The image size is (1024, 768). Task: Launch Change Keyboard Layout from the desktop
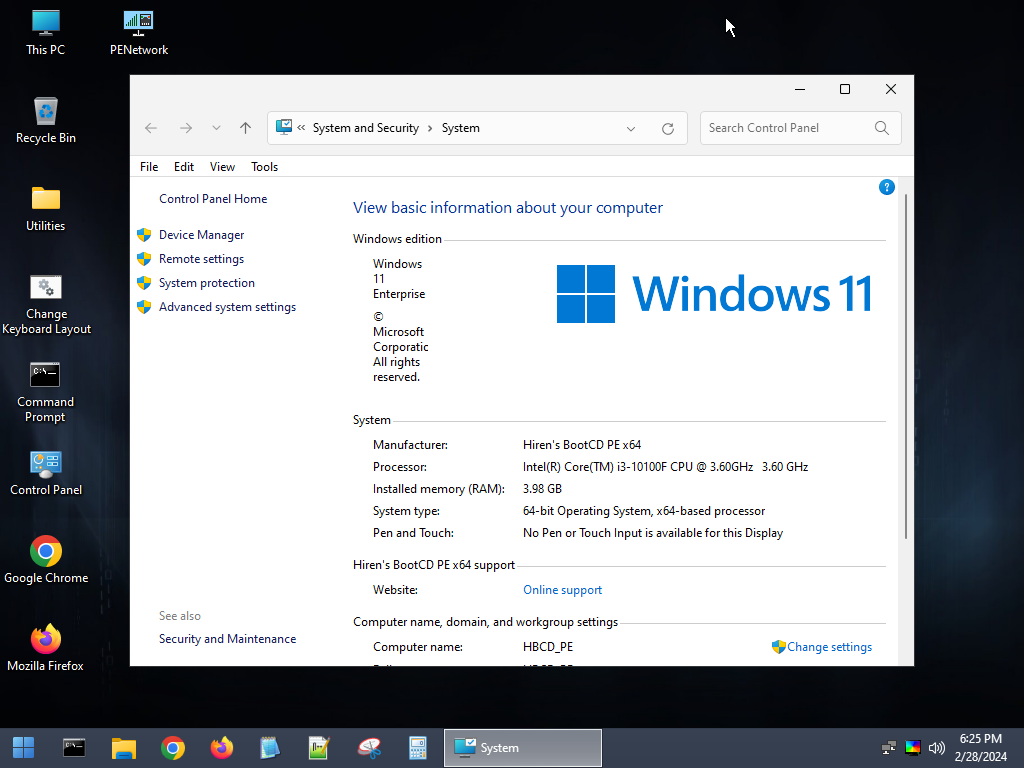coord(46,288)
